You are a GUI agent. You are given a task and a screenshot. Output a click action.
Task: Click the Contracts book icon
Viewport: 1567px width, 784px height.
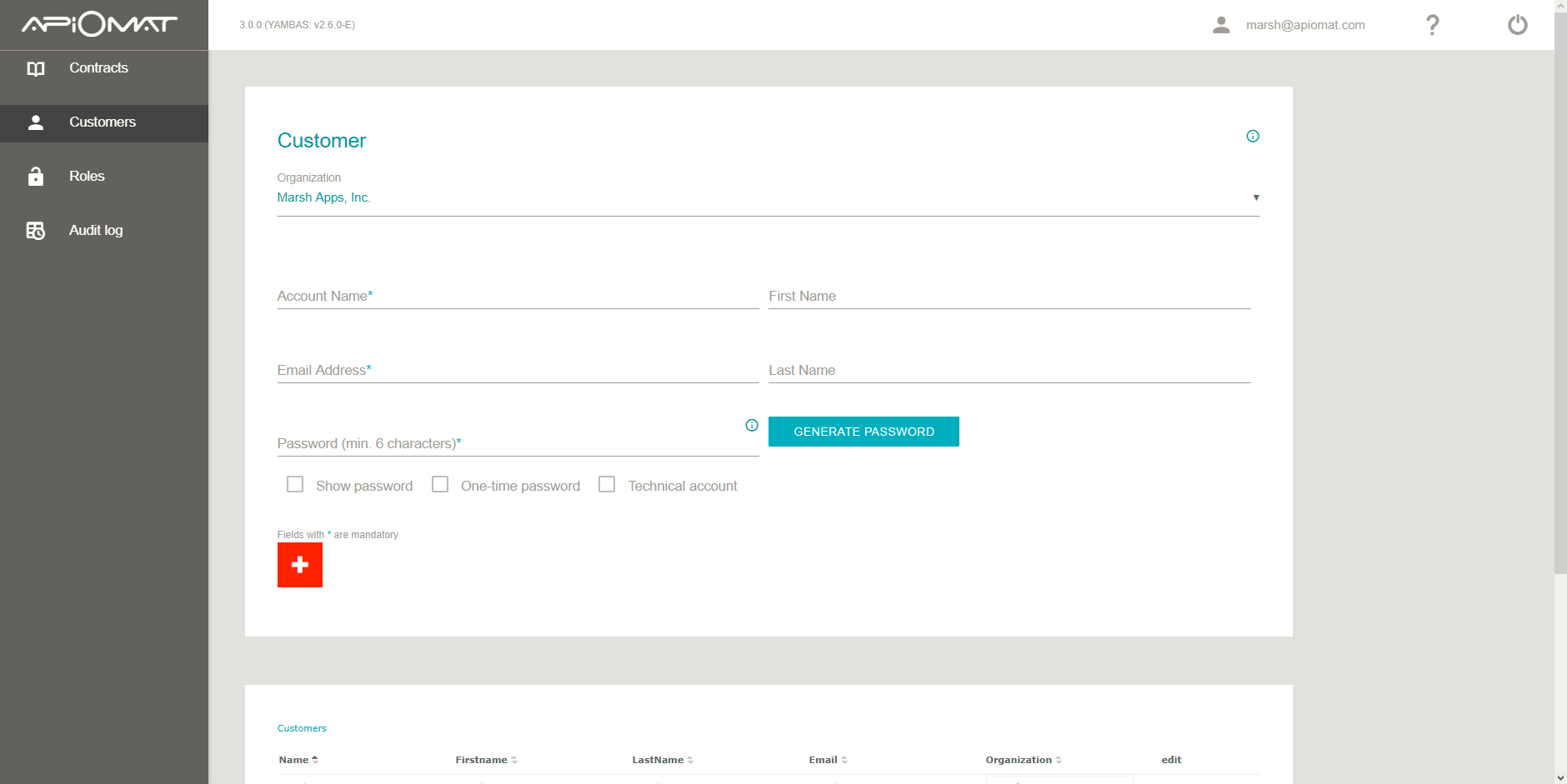(x=36, y=68)
